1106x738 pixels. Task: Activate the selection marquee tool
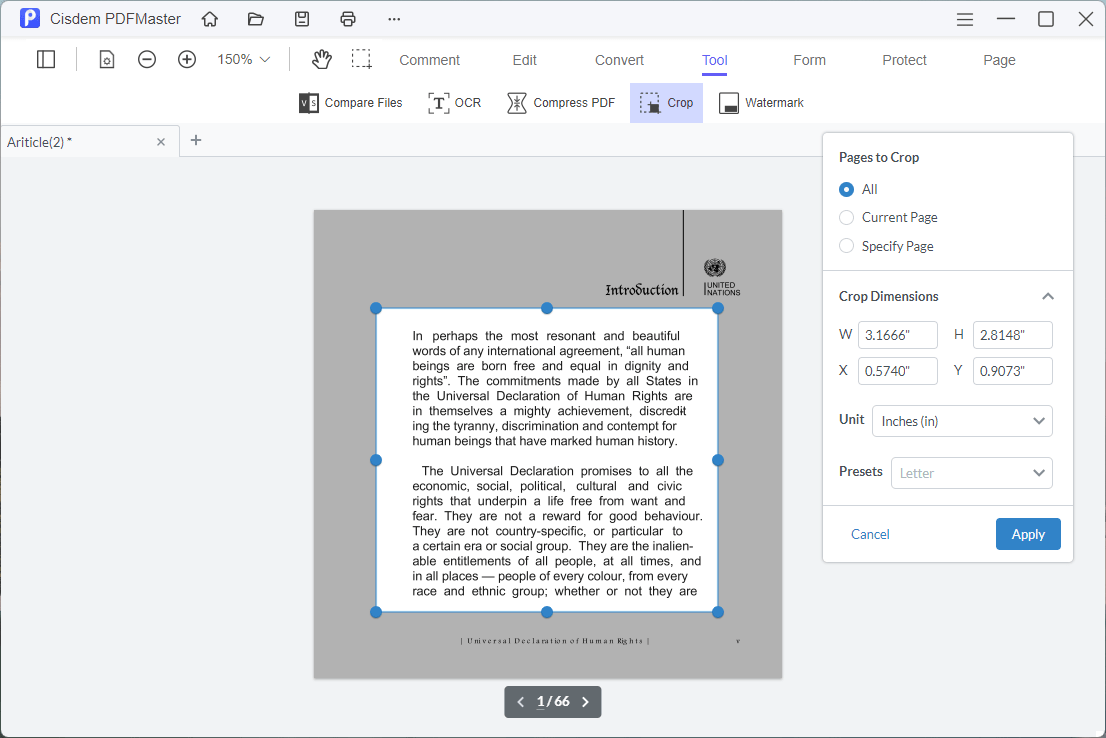pos(362,59)
